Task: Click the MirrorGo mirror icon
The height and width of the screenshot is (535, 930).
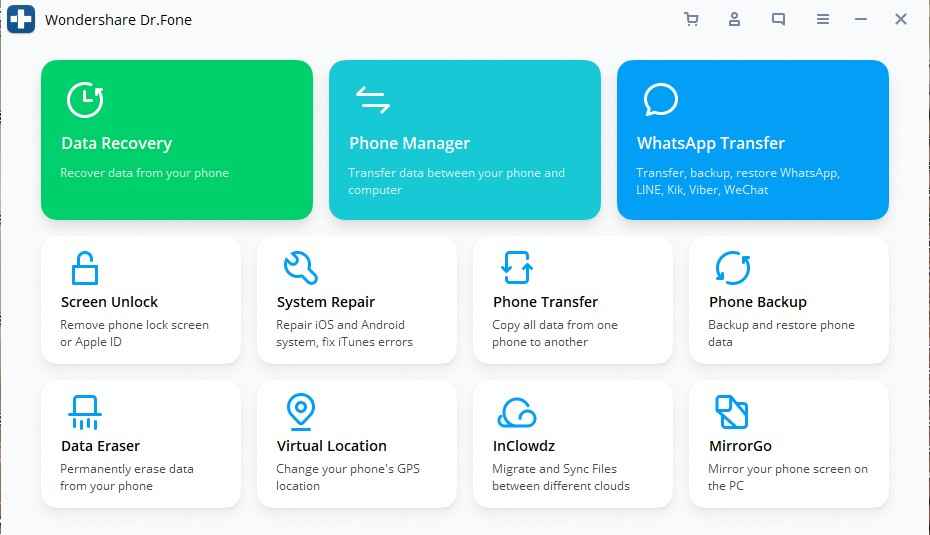Action: point(732,412)
